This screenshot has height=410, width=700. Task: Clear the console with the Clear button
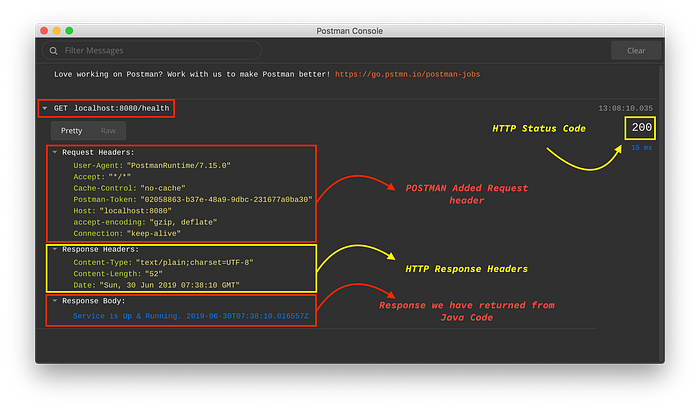pos(636,50)
